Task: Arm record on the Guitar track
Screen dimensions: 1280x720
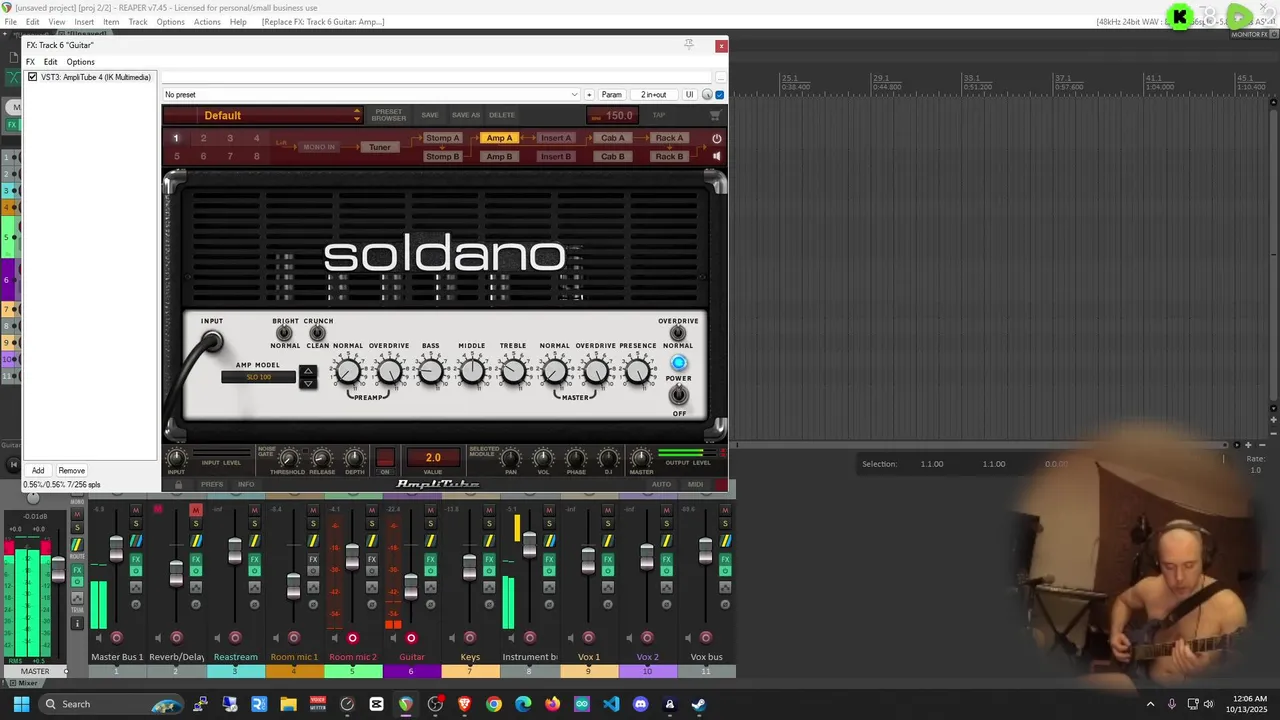Action: (411, 638)
